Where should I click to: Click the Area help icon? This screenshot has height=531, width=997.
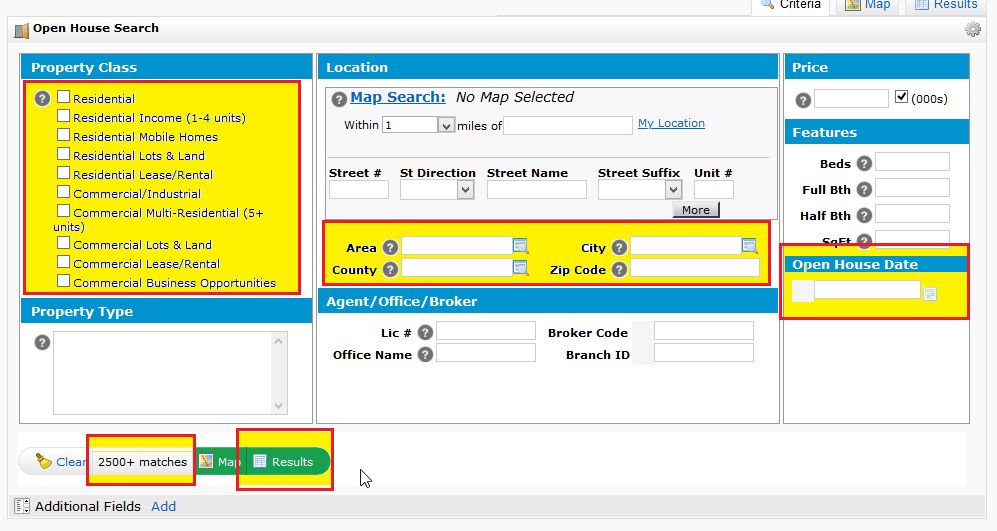(x=390, y=247)
